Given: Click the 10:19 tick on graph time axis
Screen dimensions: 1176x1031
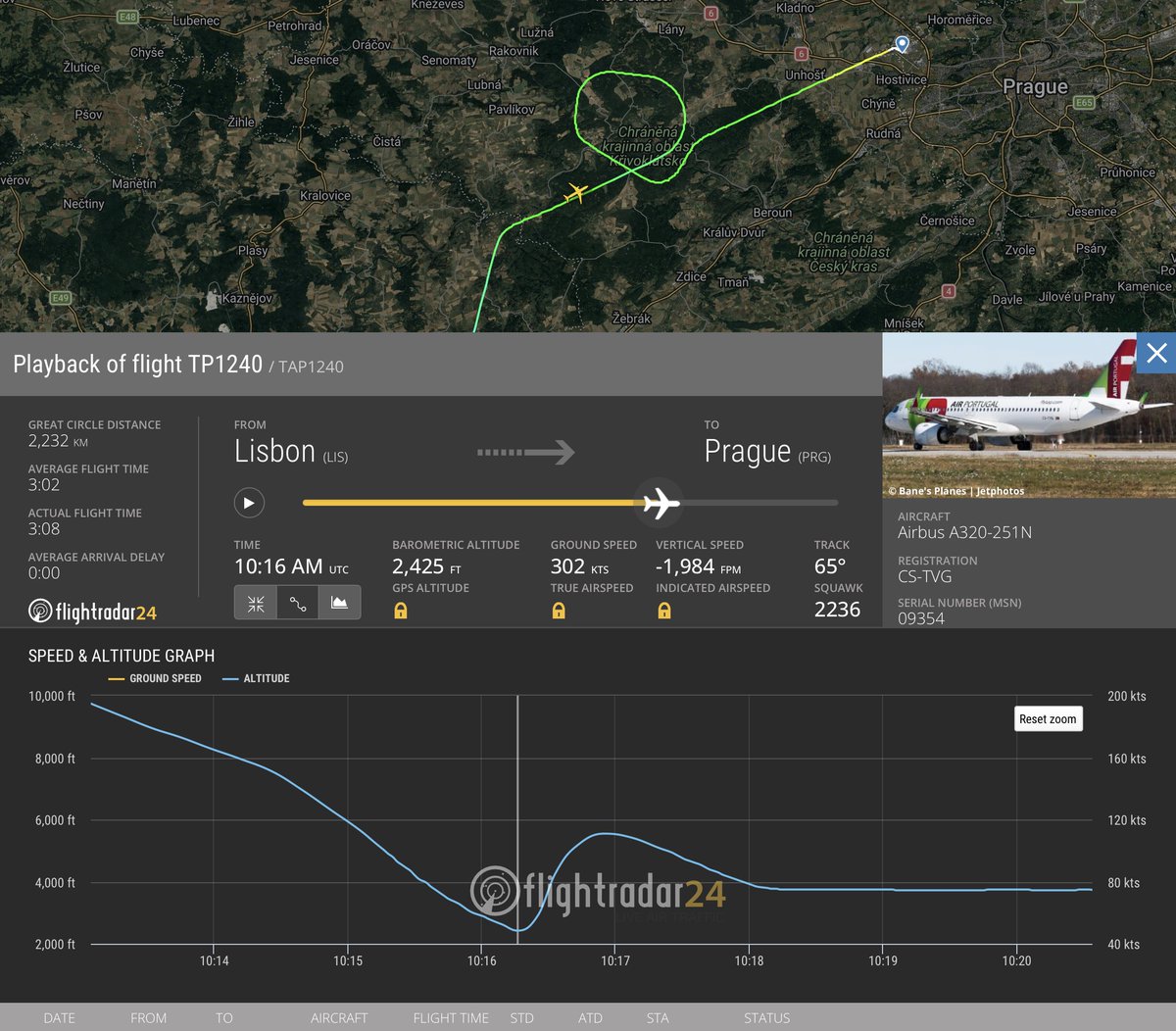Looking at the screenshot, I should click(x=883, y=960).
